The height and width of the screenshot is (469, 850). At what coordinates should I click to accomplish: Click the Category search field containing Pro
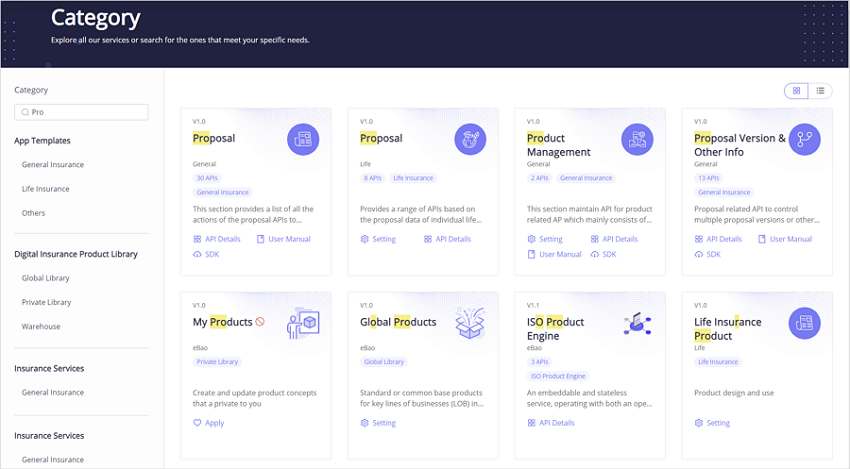(x=81, y=112)
